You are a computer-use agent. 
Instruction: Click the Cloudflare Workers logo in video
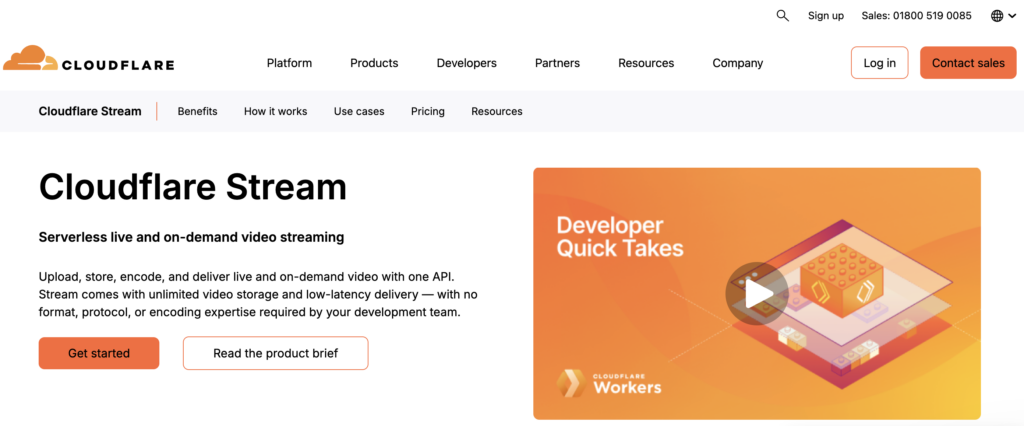click(x=610, y=382)
